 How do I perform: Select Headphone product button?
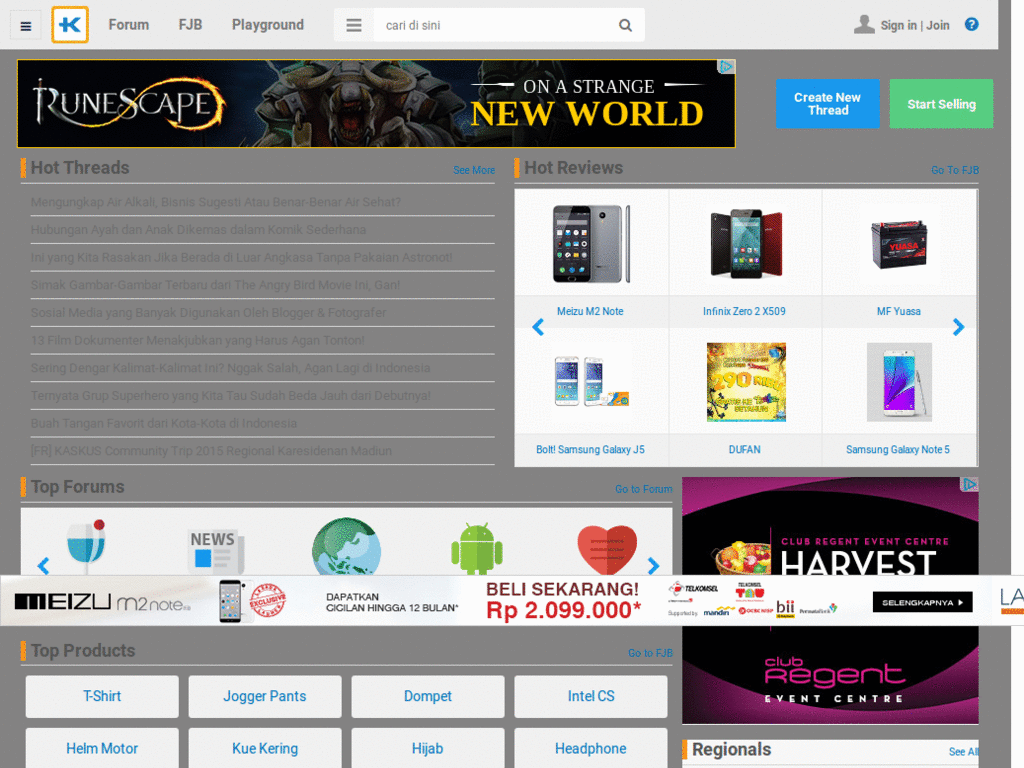pos(590,748)
